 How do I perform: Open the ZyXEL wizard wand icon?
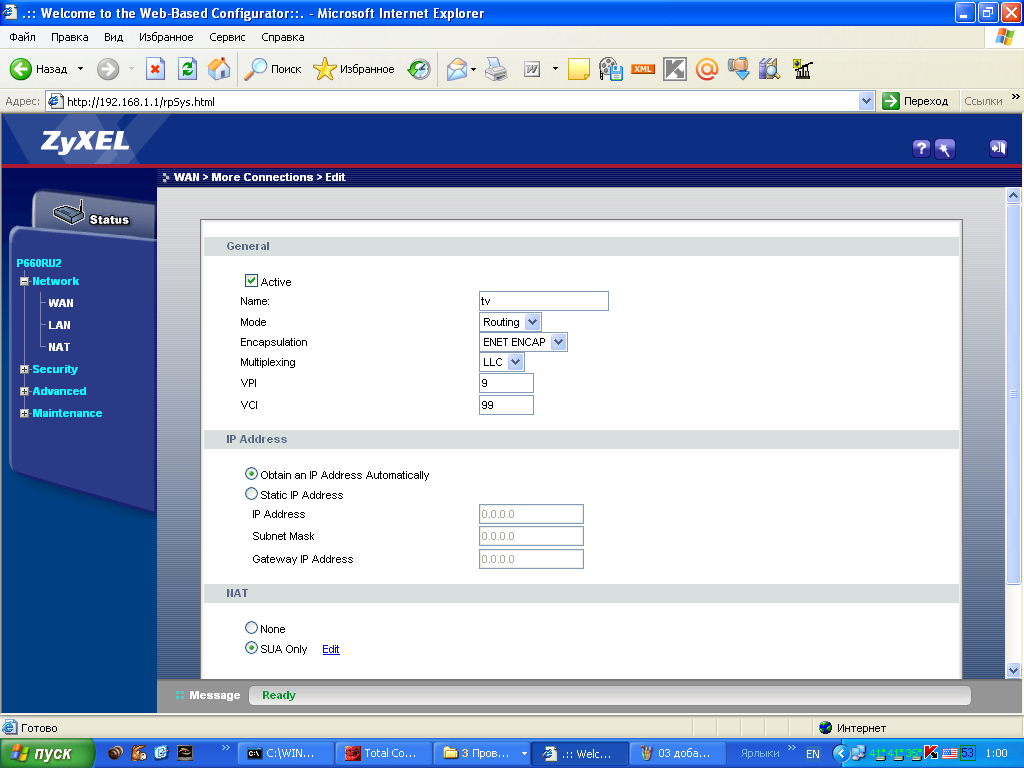[x=945, y=149]
